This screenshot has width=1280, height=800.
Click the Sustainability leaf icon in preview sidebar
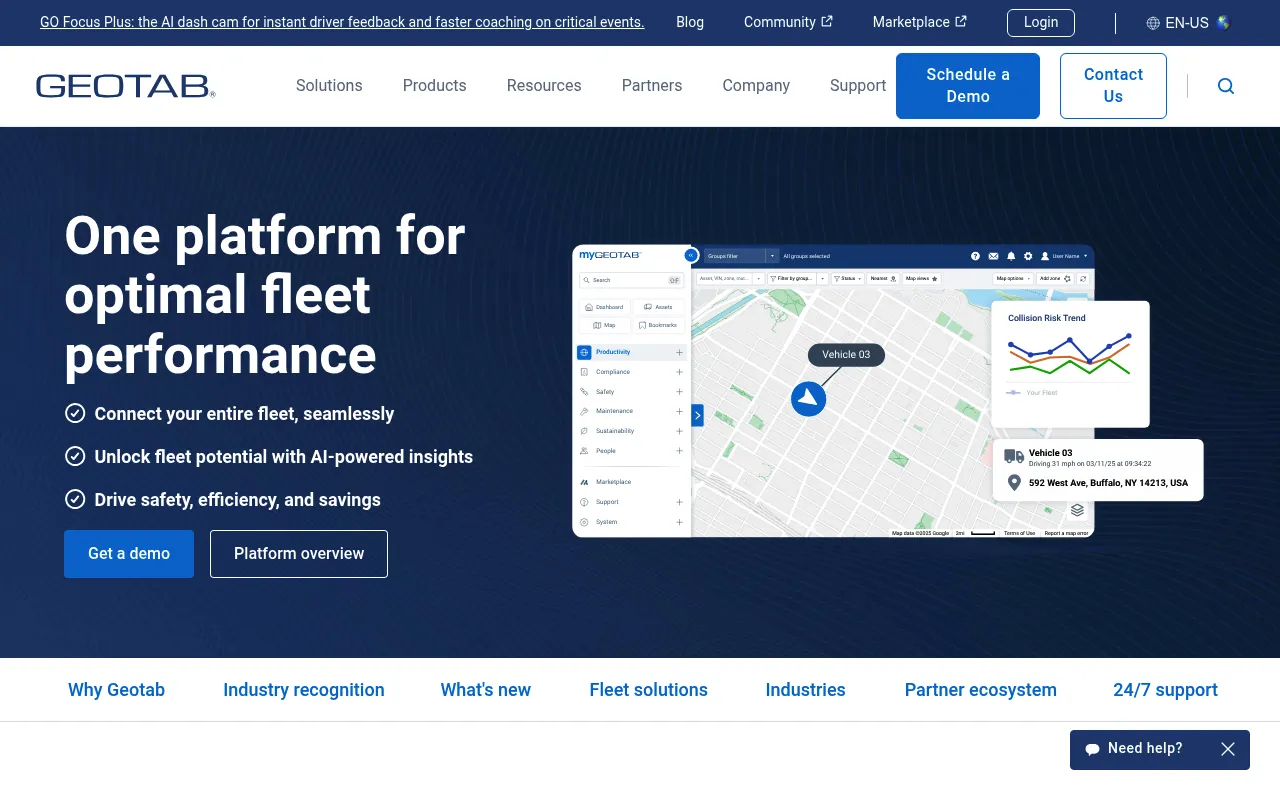(x=584, y=431)
